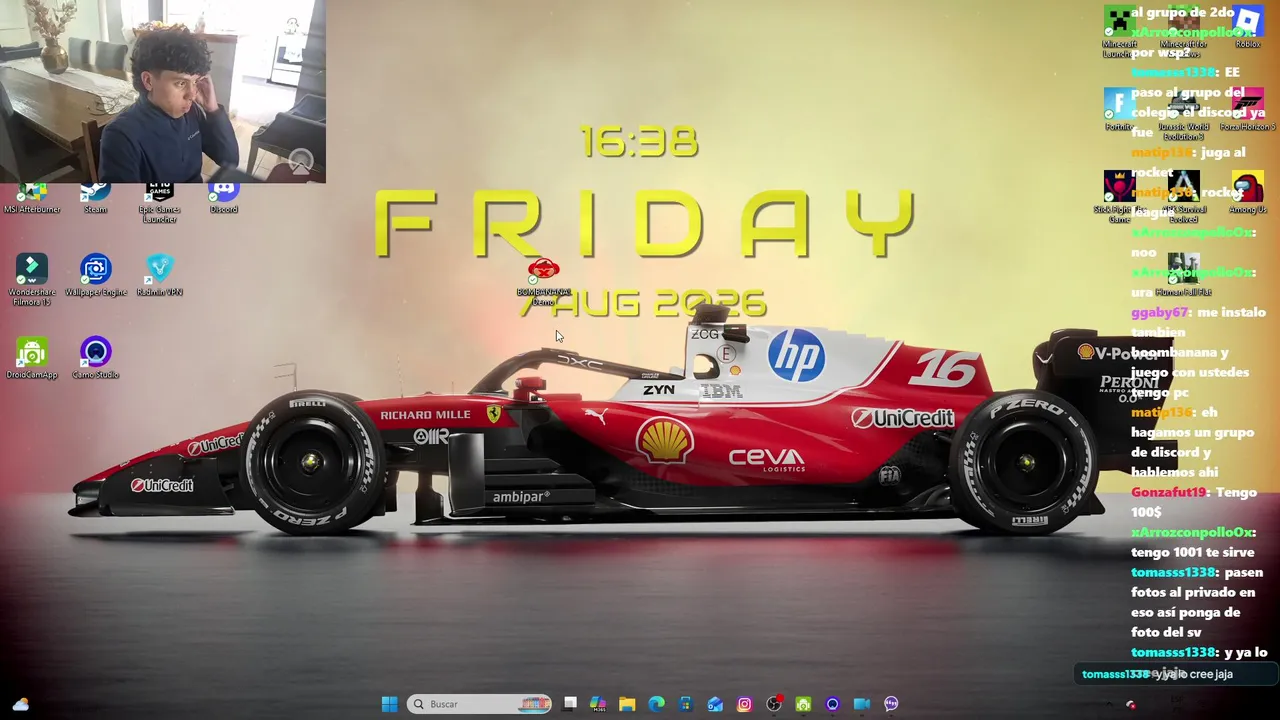Open the Minecraft Launcher desktop icon

coord(1120,32)
